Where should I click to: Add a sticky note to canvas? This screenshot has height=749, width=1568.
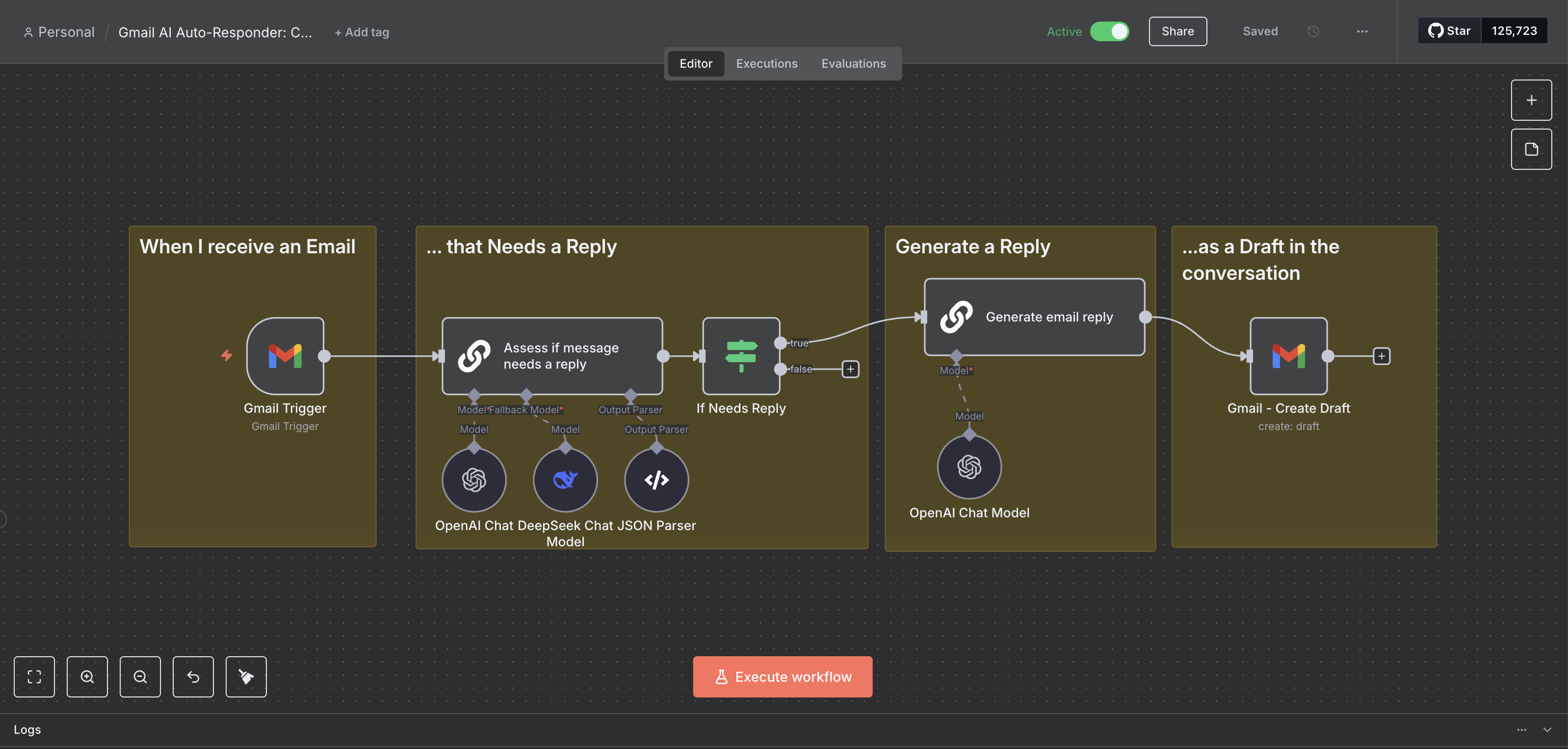[x=1531, y=149]
